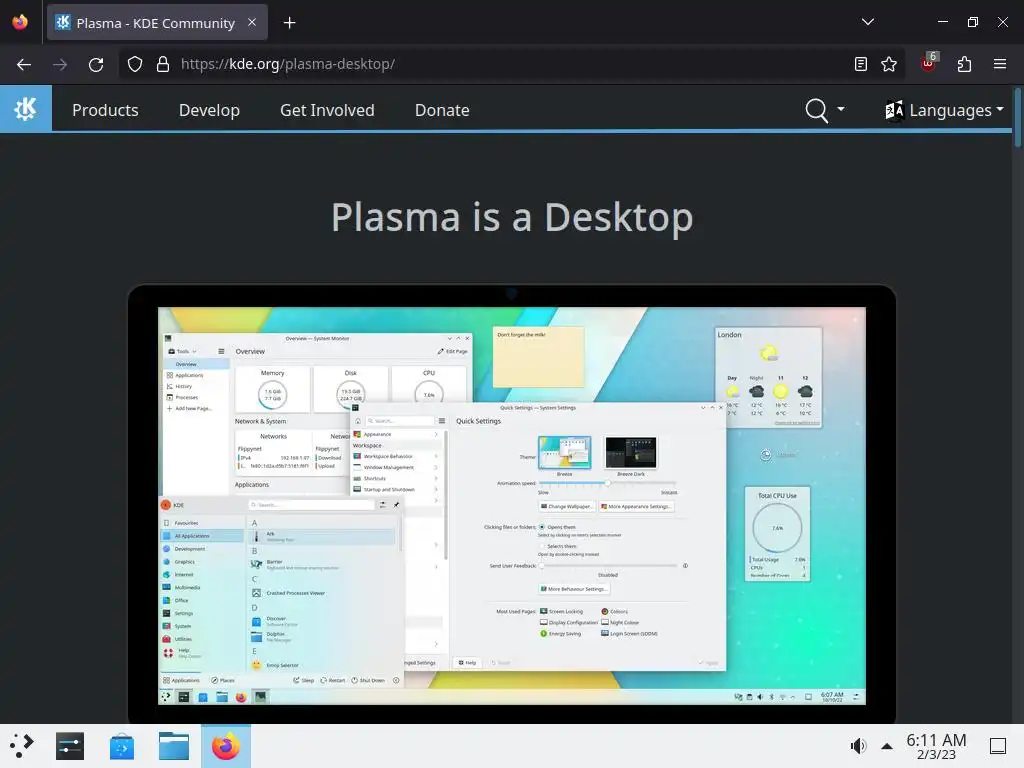Open the uBlock Origin extension icon
Screen dimensions: 1024x768
pos(928,63)
